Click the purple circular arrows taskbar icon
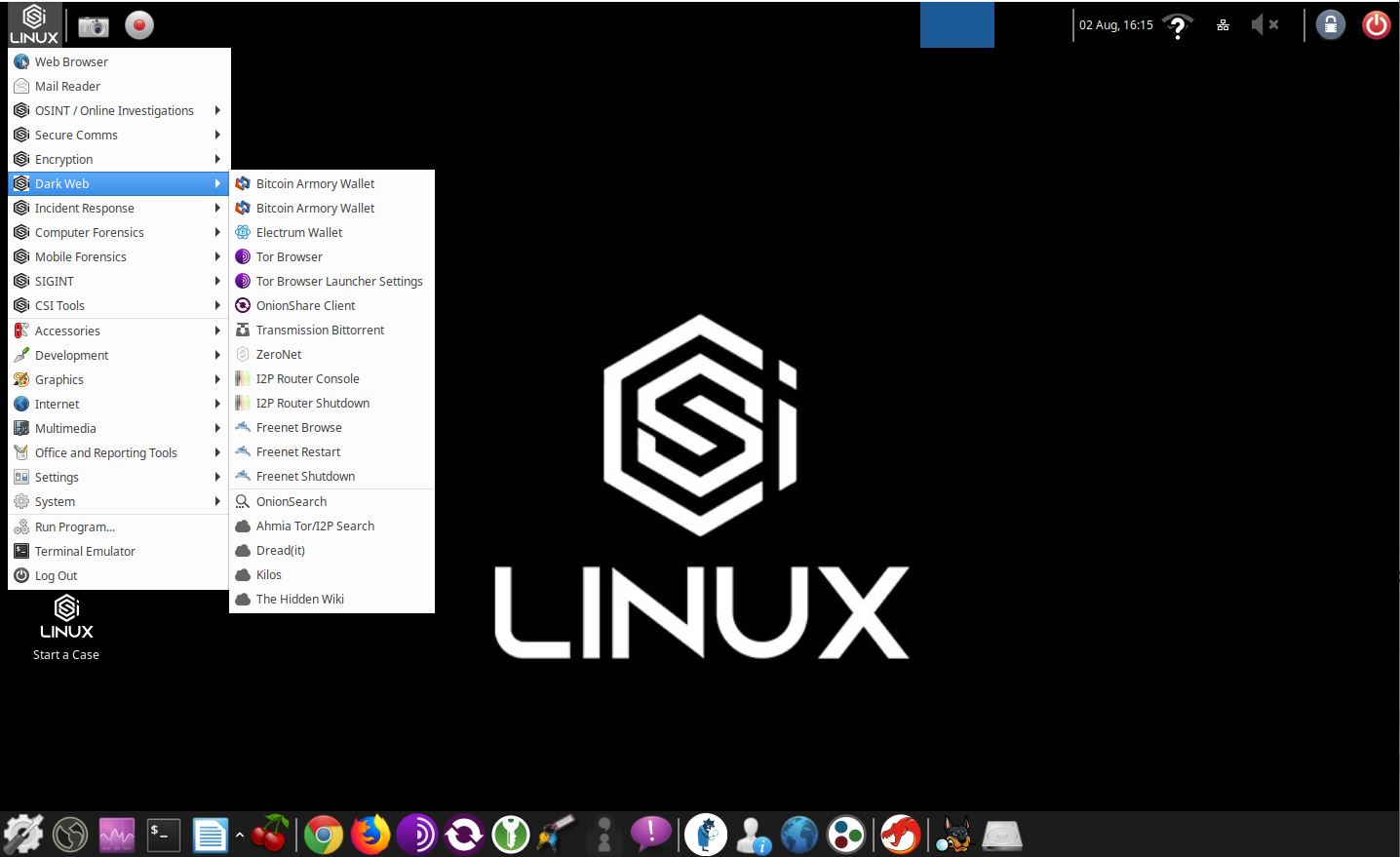Viewport: 1400px width, 857px height. pyautogui.click(x=464, y=835)
